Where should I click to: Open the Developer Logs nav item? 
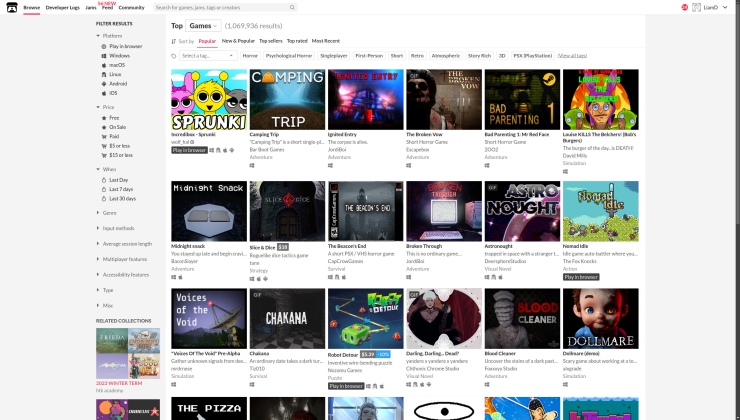[x=63, y=7]
